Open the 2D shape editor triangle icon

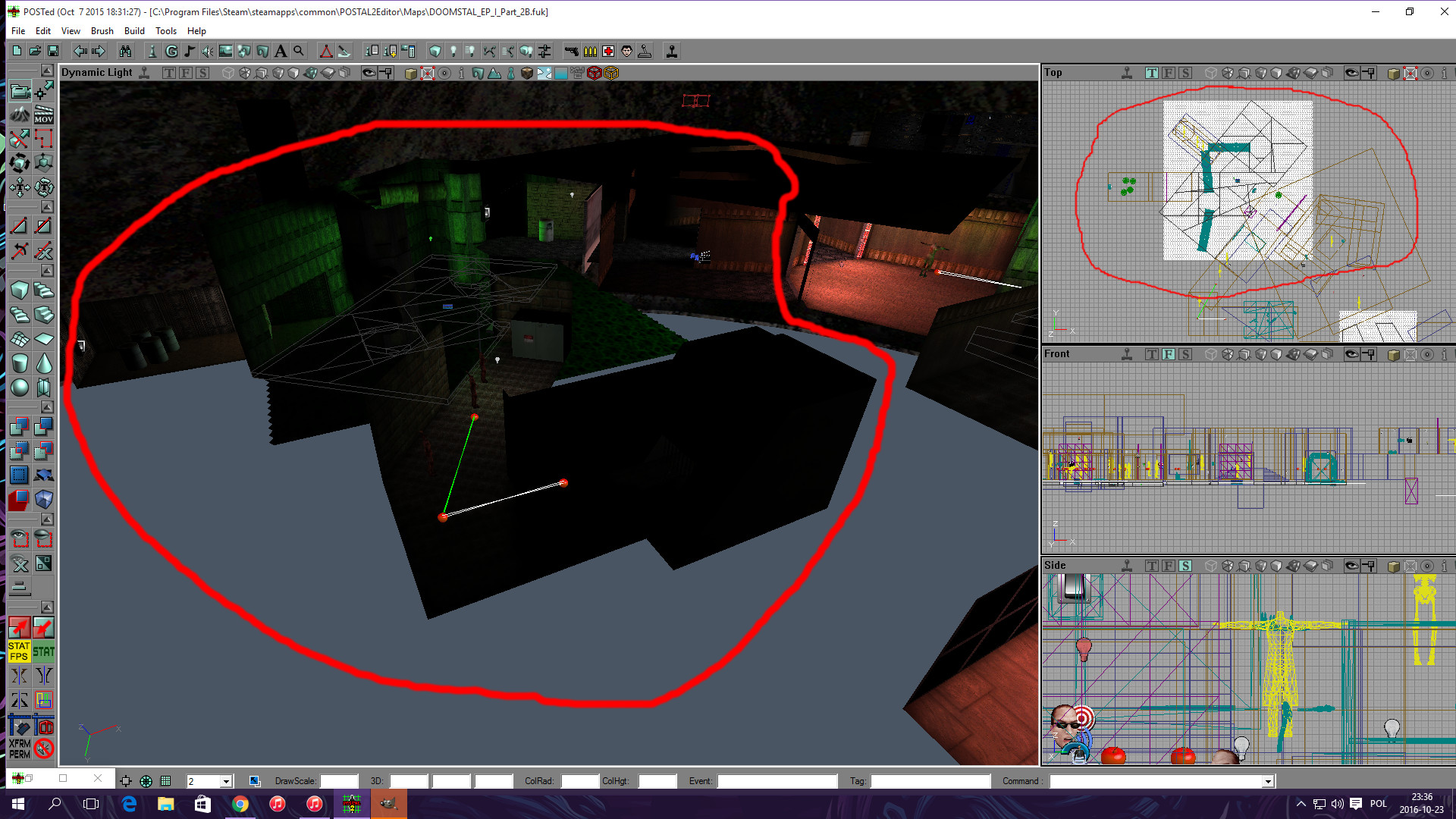(x=326, y=51)
